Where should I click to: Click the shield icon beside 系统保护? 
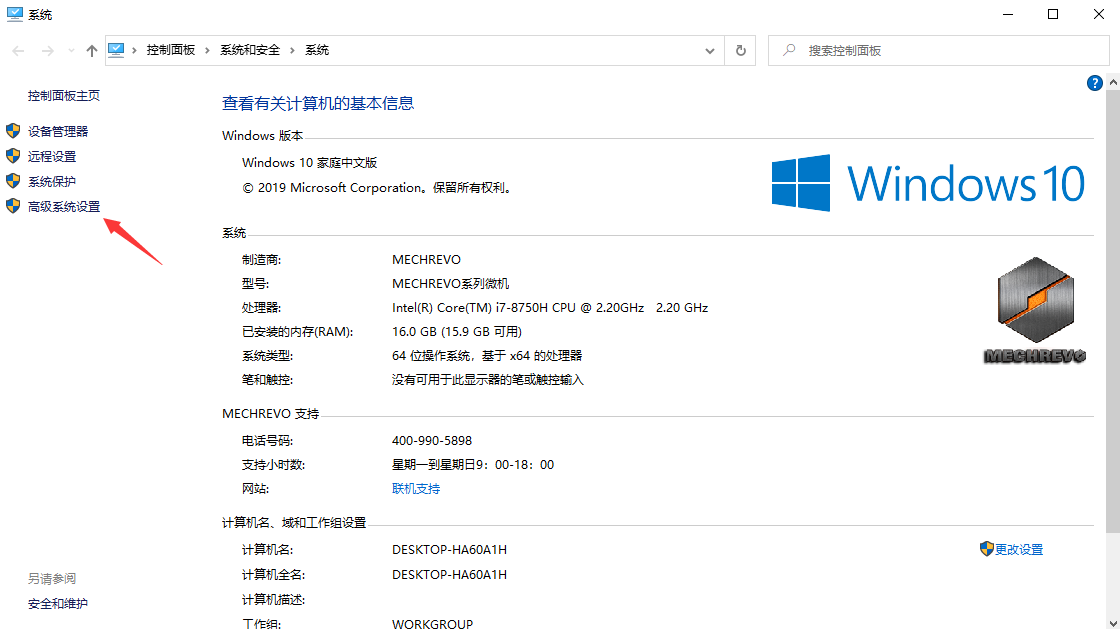13,181
